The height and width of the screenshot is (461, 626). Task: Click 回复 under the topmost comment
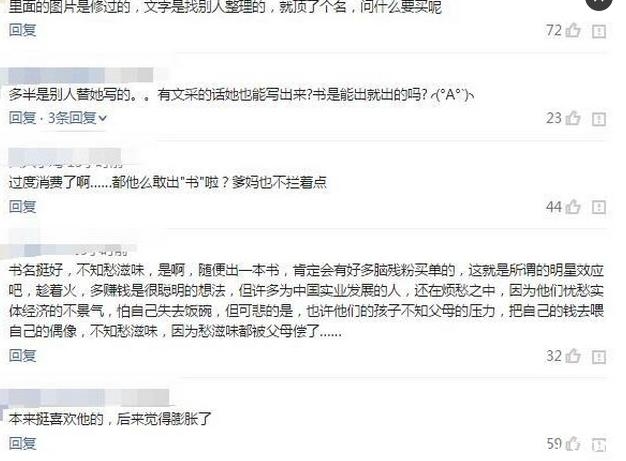pos(23,30)
